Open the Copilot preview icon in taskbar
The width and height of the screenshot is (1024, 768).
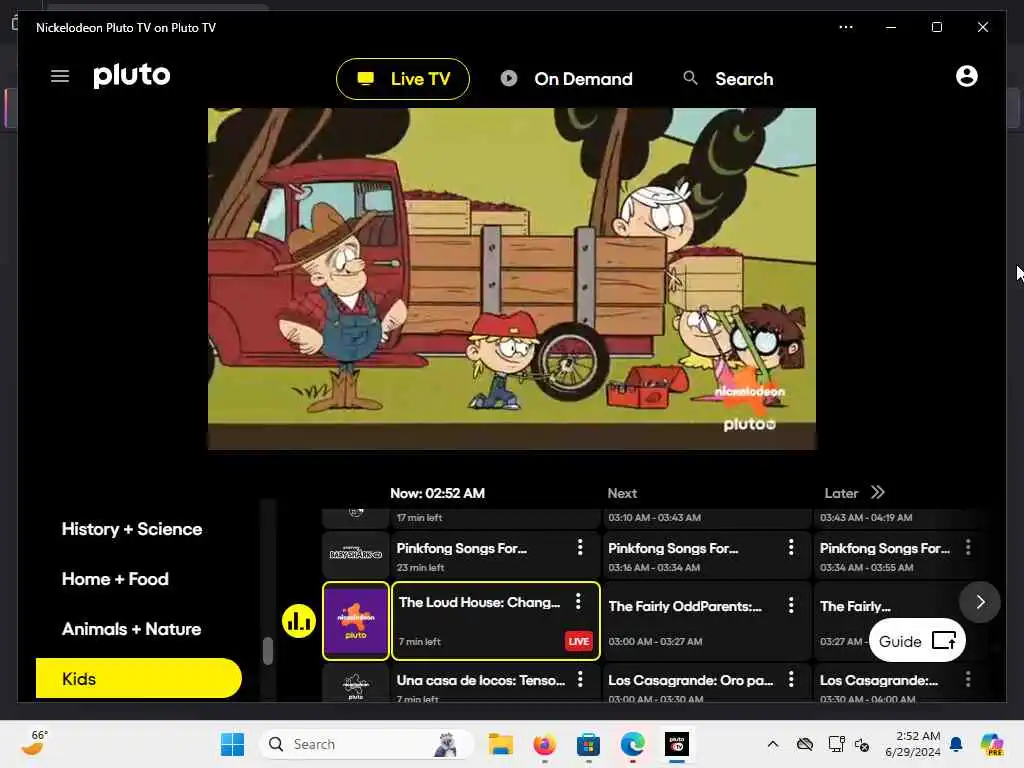click(x=992, y=744)
